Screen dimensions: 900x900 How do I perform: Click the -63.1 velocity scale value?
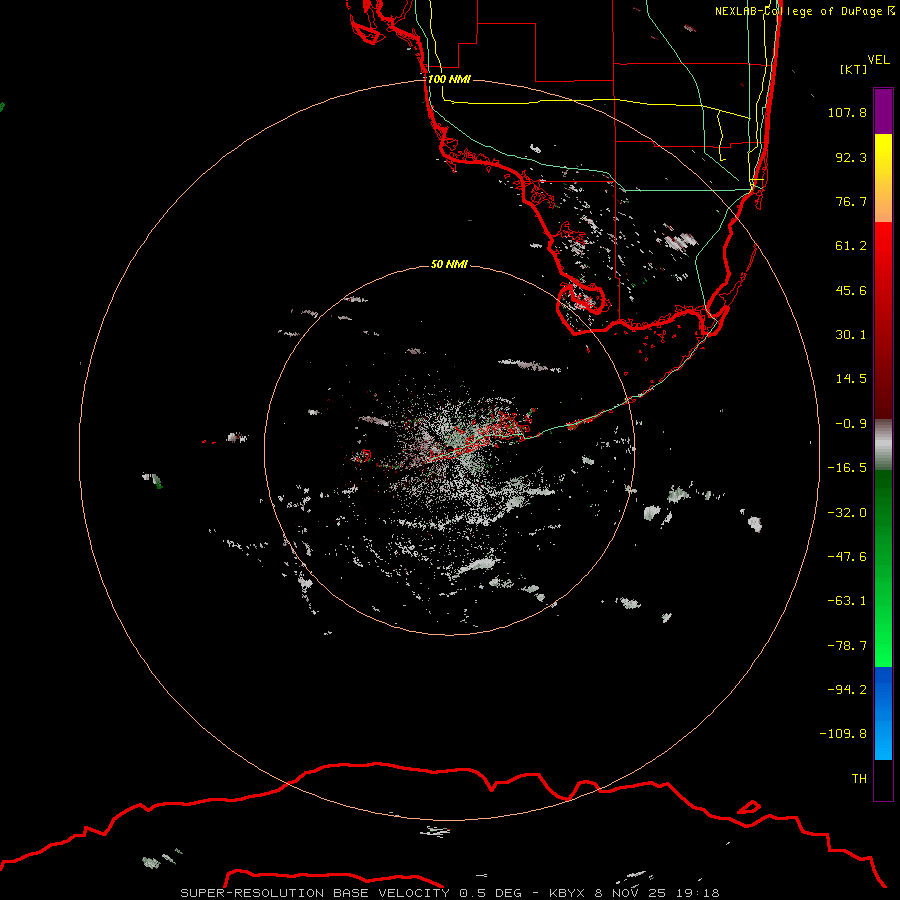(847, 601)
